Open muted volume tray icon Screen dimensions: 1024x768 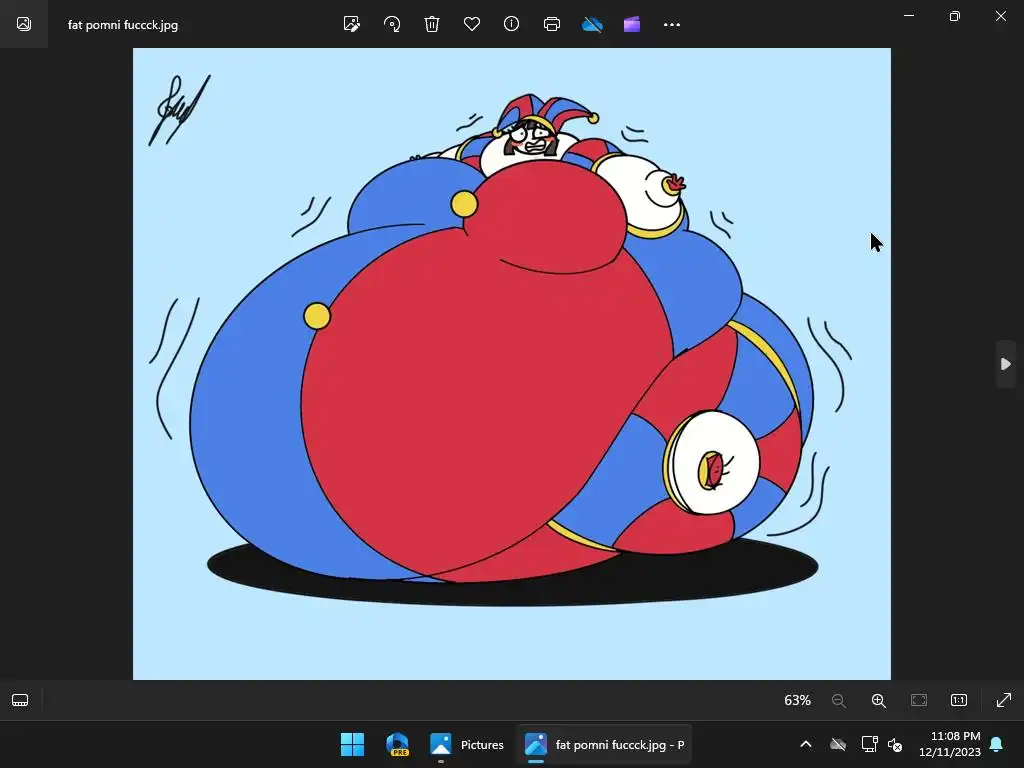coord(895,744)
